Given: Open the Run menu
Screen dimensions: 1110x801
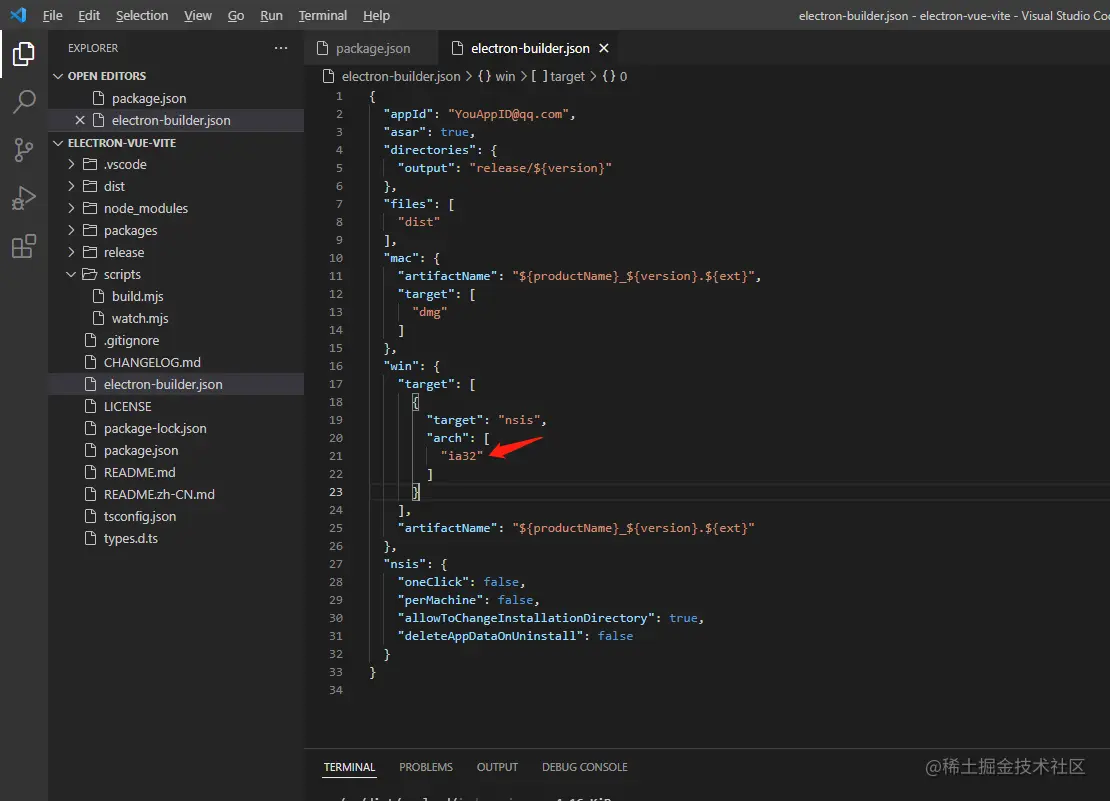Looking at the screenshot, I should tap(271, 16).
